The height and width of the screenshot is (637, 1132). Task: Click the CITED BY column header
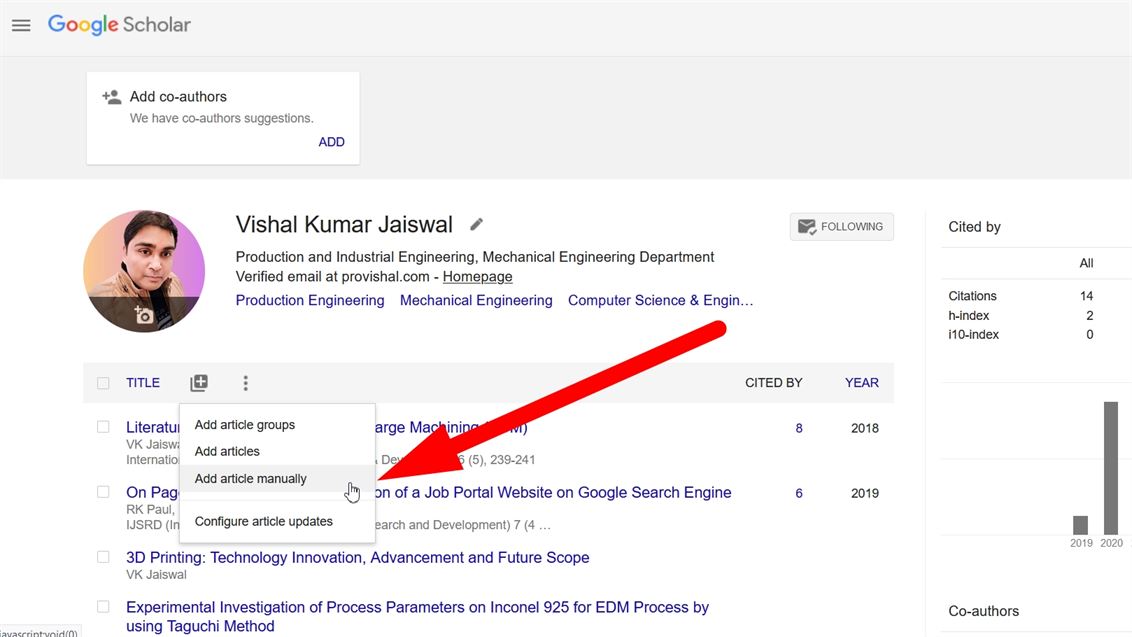(773, 383)
